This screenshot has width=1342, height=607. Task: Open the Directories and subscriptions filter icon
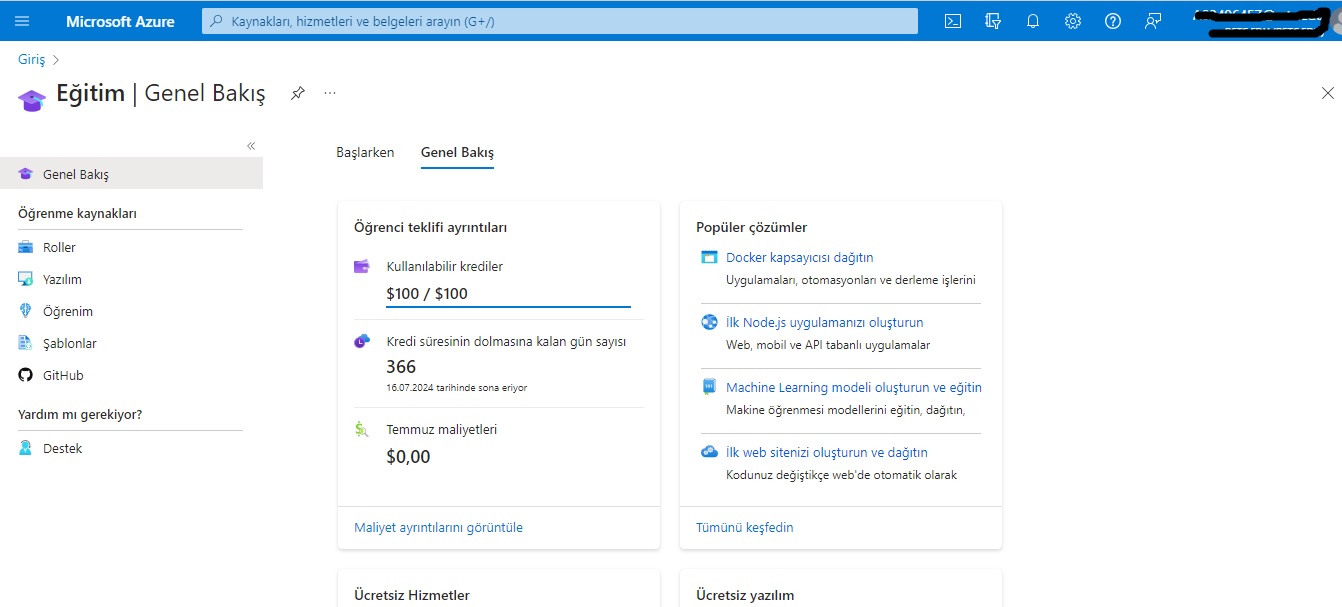tap(993, 21)
